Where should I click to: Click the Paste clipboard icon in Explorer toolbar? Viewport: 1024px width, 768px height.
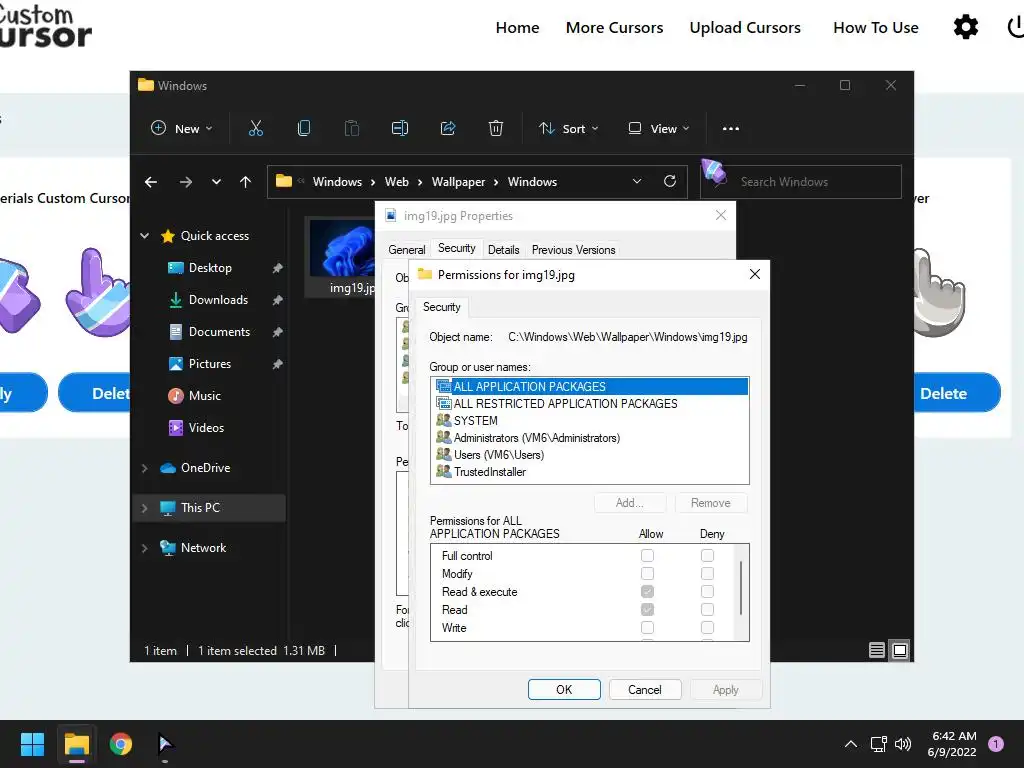tap(351, 129)
